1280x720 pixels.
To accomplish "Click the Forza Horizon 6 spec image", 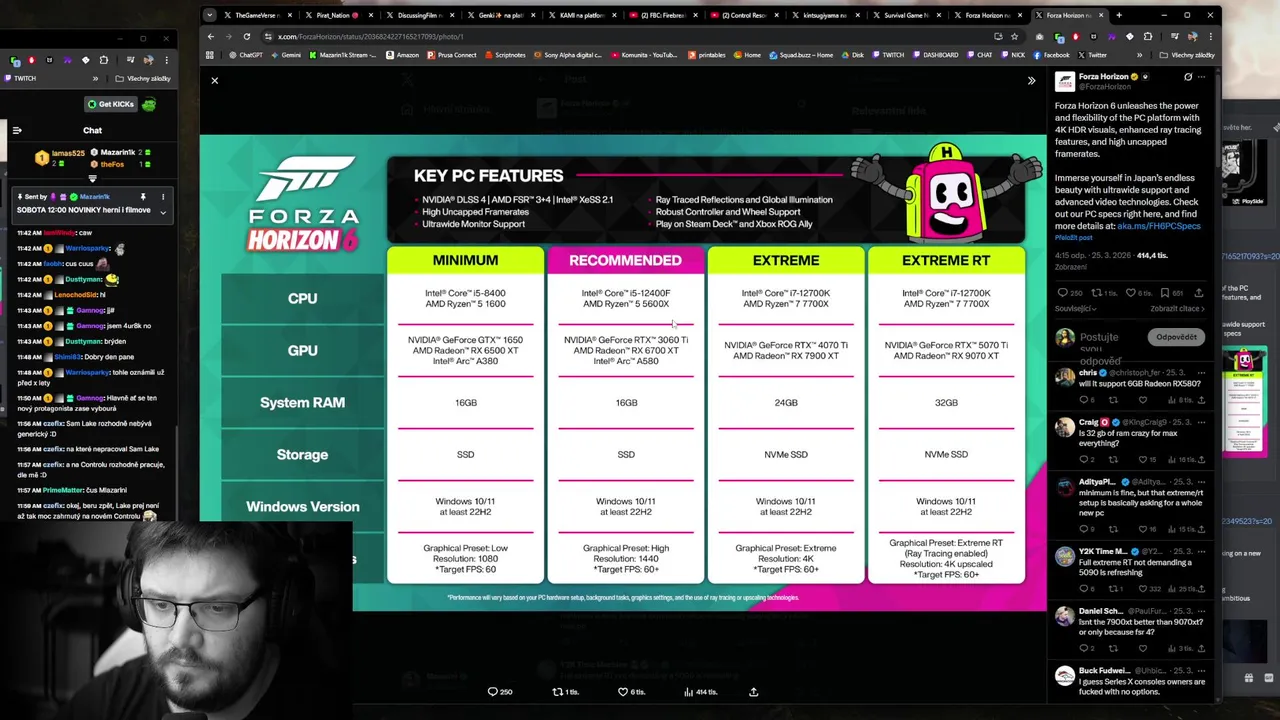I will (x=623, y=372).
